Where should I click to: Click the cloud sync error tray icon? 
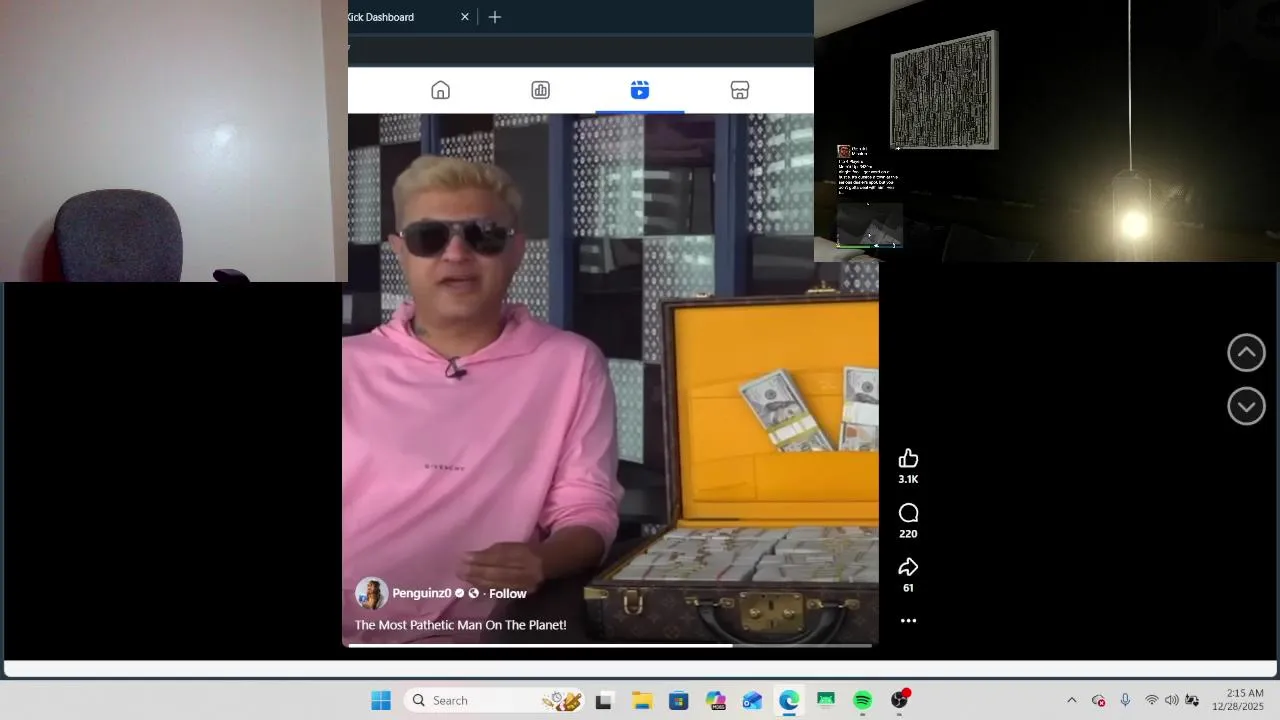tap(1098, 701)
